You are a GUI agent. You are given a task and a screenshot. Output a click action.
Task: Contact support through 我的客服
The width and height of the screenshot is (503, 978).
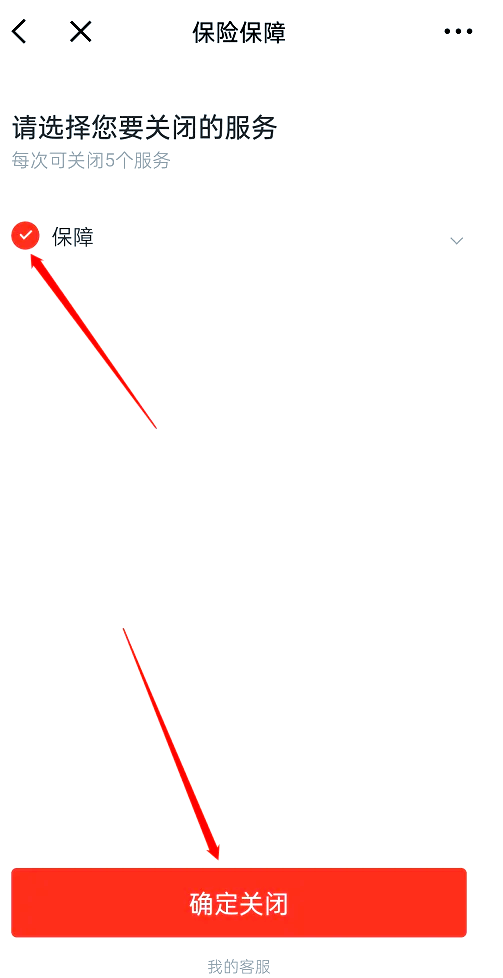pos(239,967)
